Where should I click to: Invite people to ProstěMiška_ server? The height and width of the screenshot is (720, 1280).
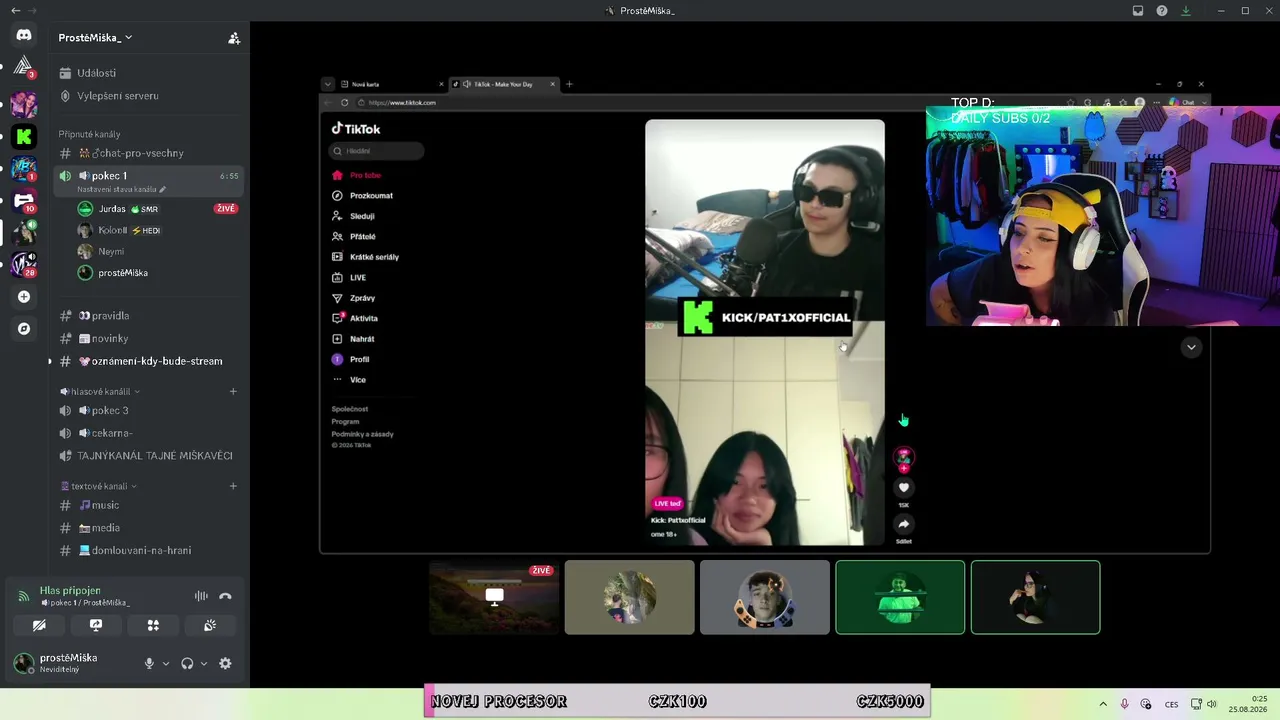point(234,38)
